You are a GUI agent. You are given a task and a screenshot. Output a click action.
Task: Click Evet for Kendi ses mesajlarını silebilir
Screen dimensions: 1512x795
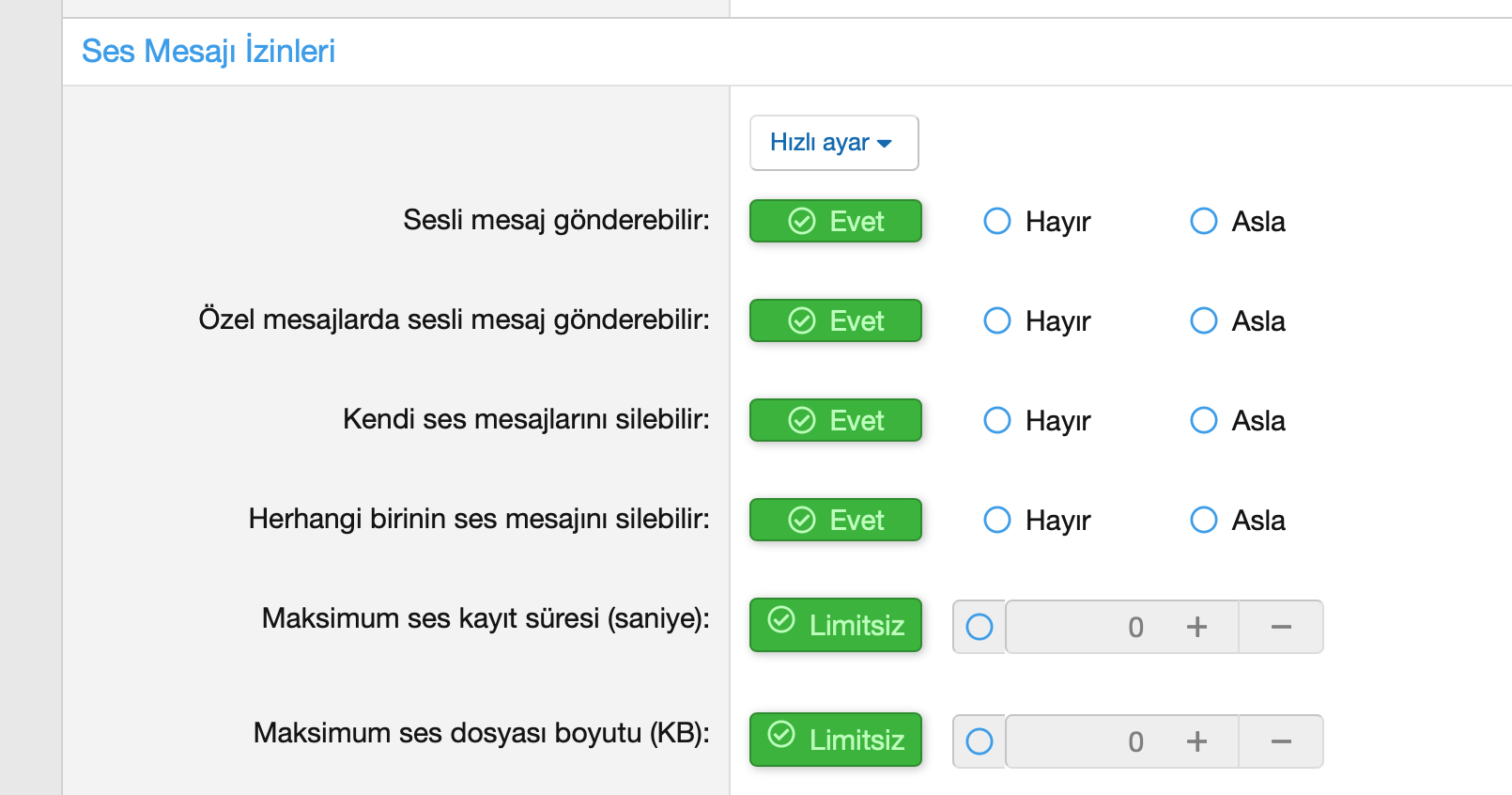coord(836,420)
